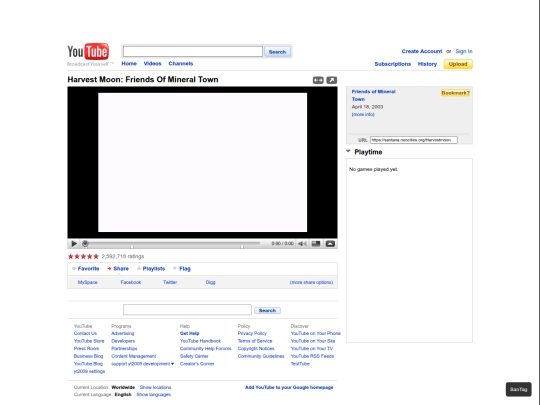
Task: Click the SanTag badge
Action: click(x=519, y=390)
